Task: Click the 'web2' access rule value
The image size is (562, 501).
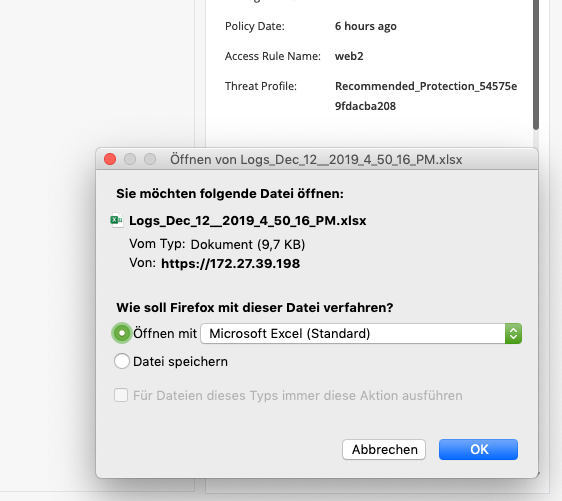Action: click(349, 56)
